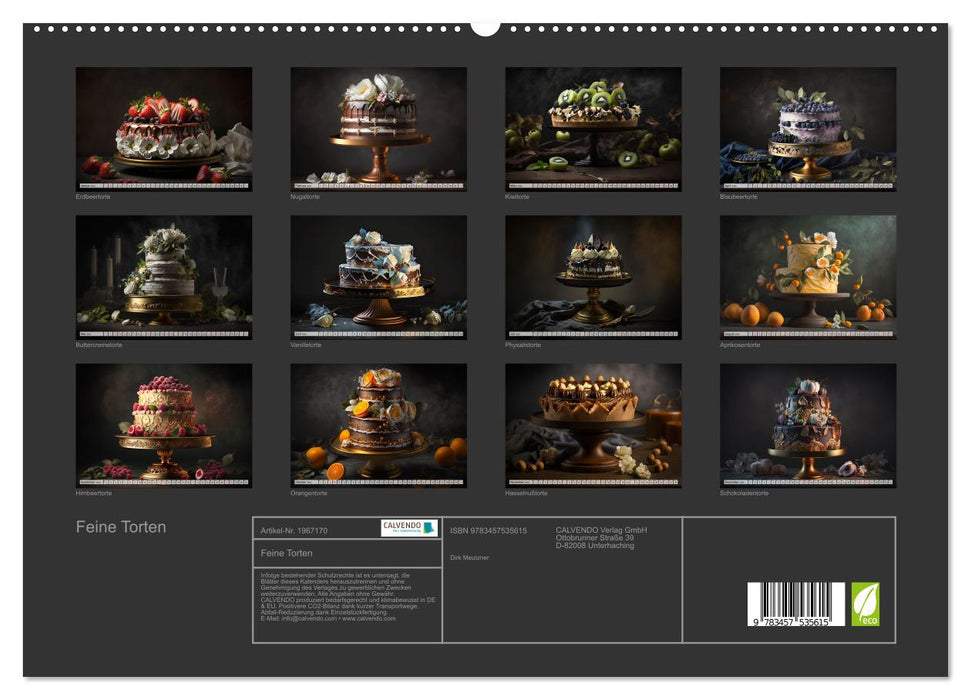Click the Orangentorte caption text

click(308, 493)
